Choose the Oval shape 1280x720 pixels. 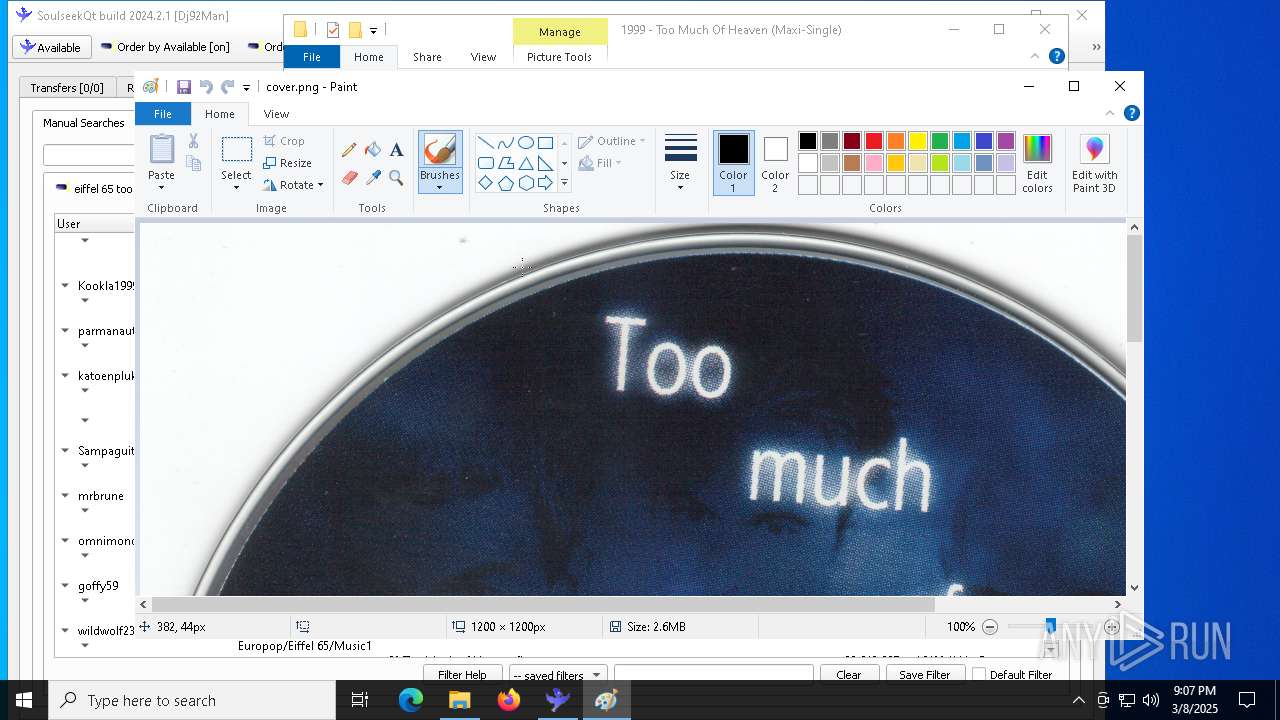click(525, 142)
